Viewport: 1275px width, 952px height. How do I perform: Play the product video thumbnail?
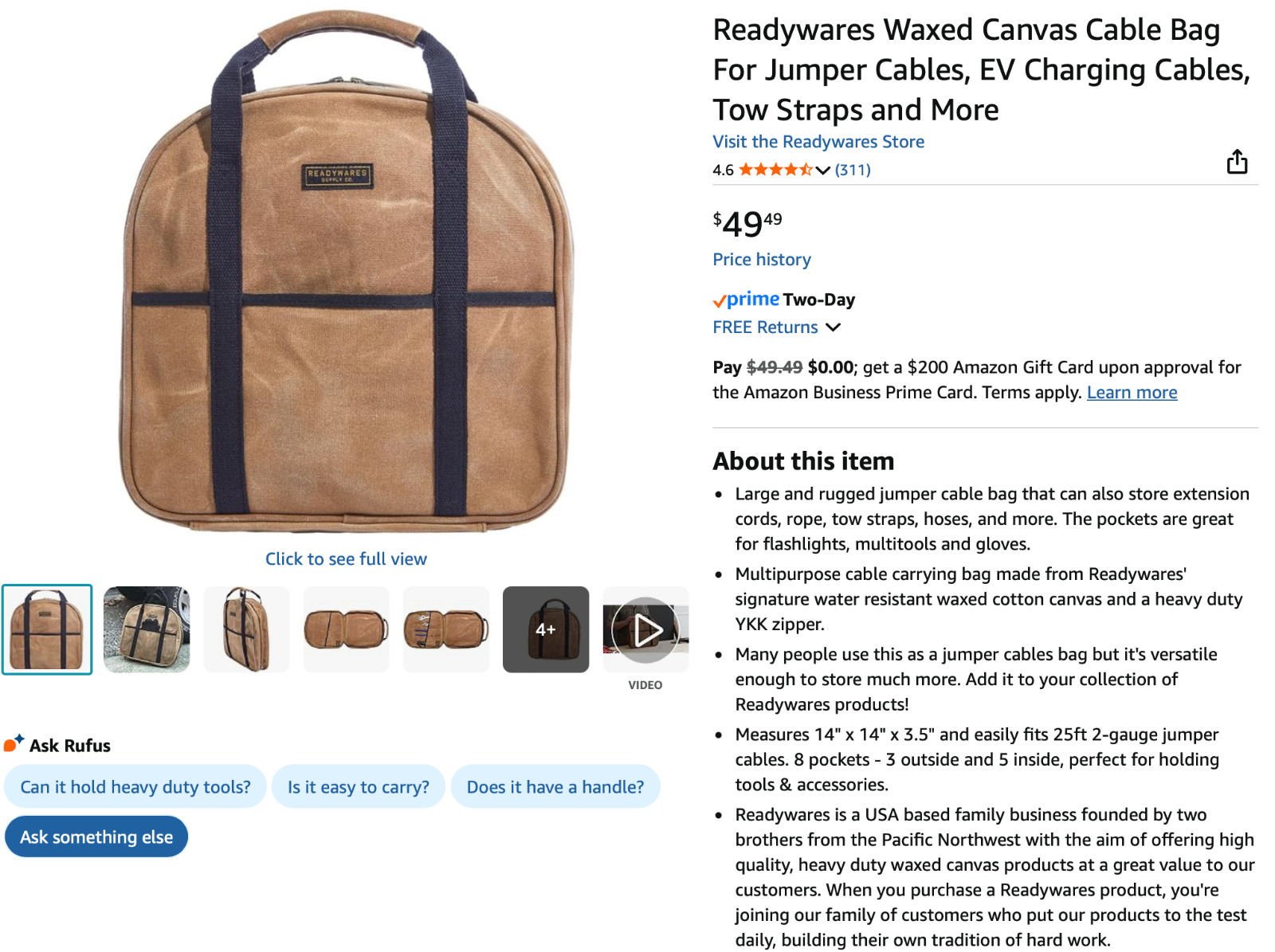[x=645, y=629]
